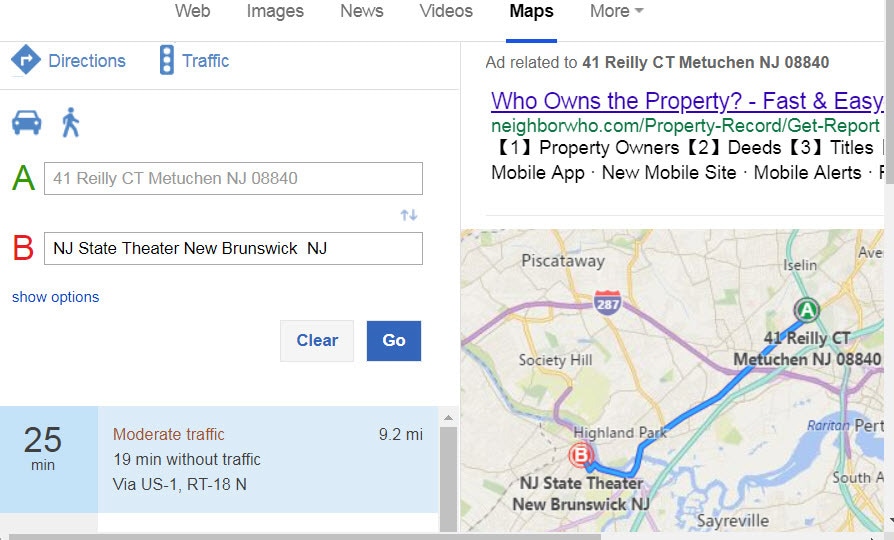Click the green A marker on map

[x=806, y=310]
